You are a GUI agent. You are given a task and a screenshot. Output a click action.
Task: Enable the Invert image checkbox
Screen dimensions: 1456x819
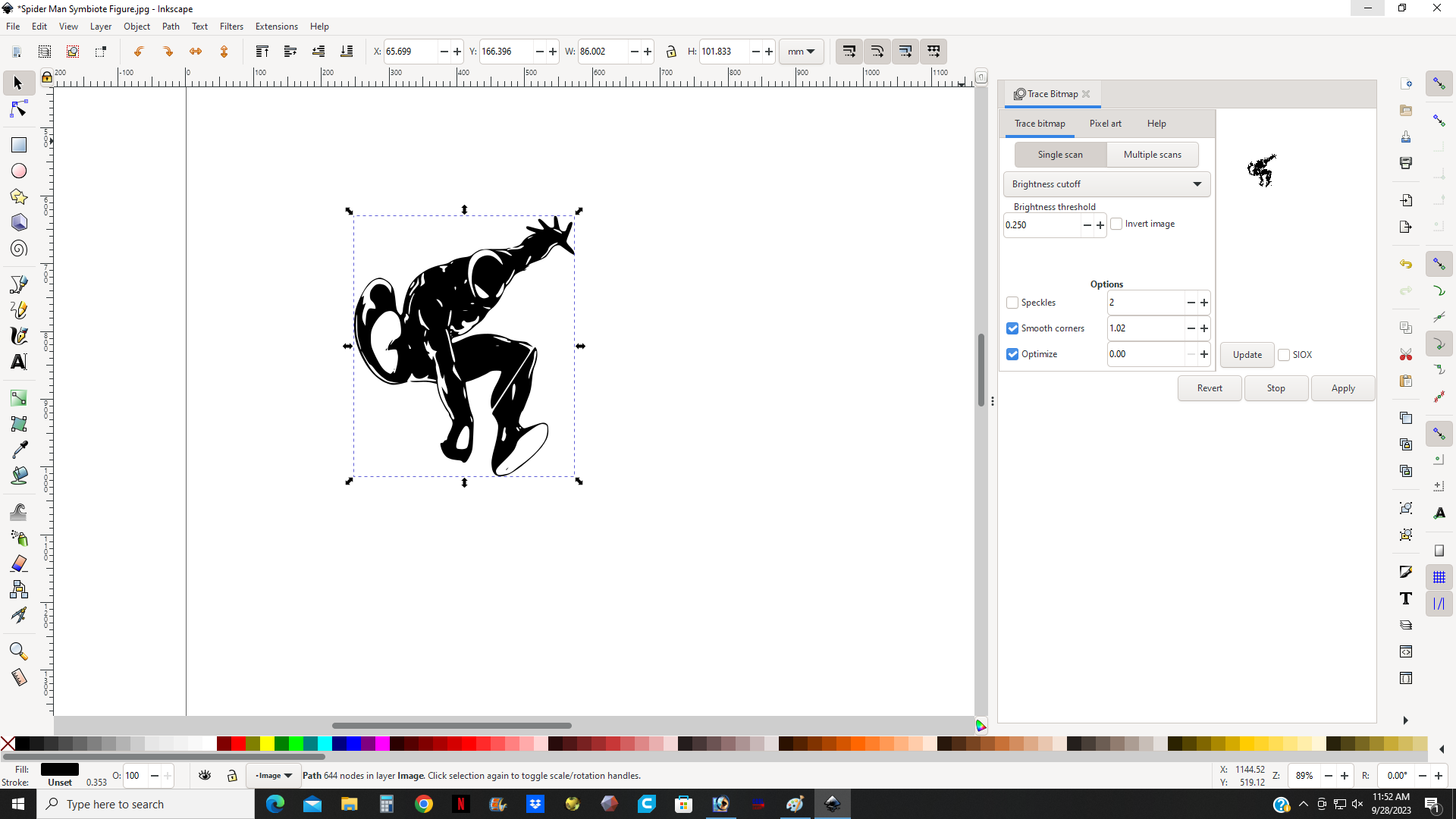point(1116,224)
